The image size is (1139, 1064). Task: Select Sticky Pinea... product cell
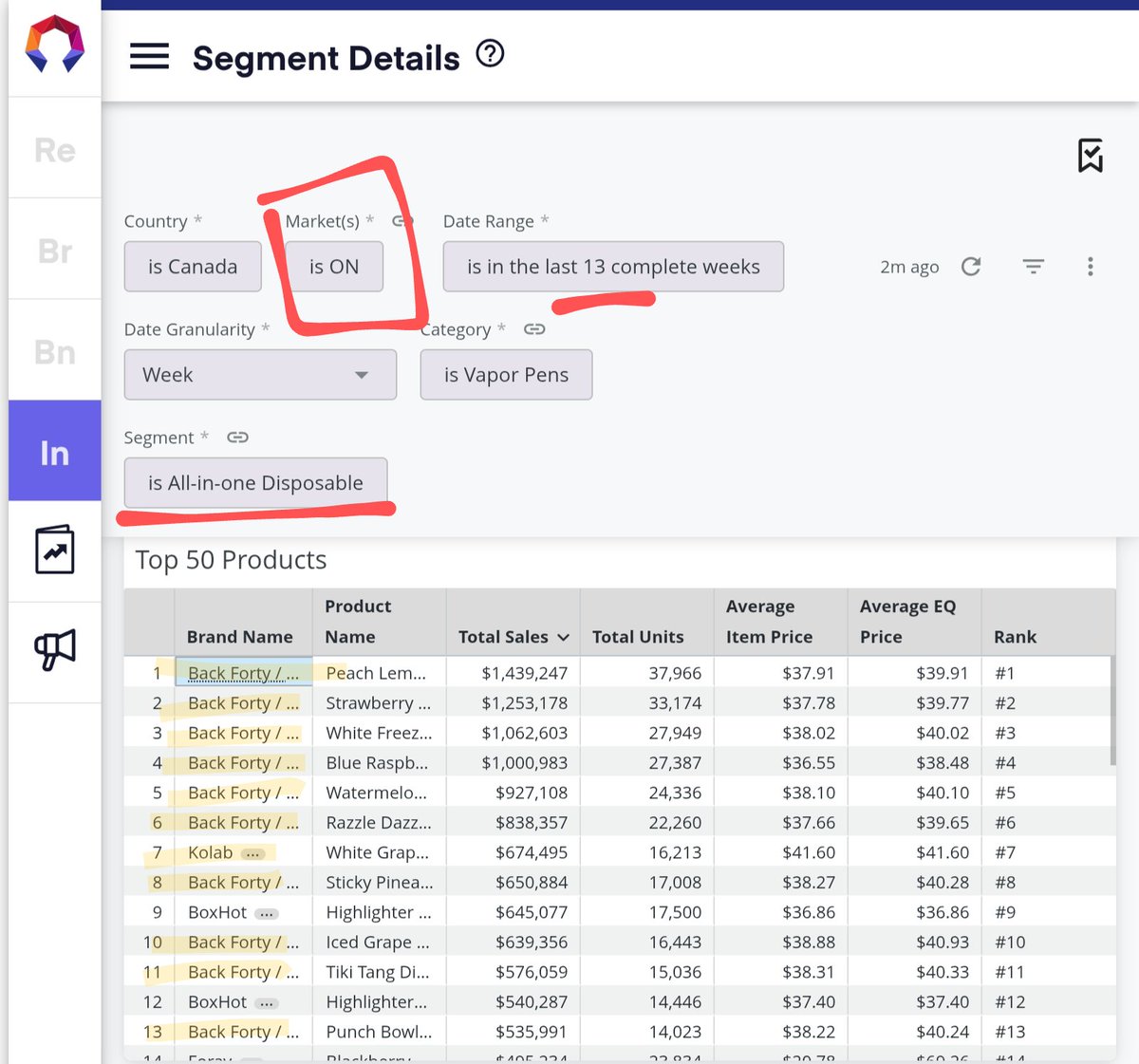point(379,883)
